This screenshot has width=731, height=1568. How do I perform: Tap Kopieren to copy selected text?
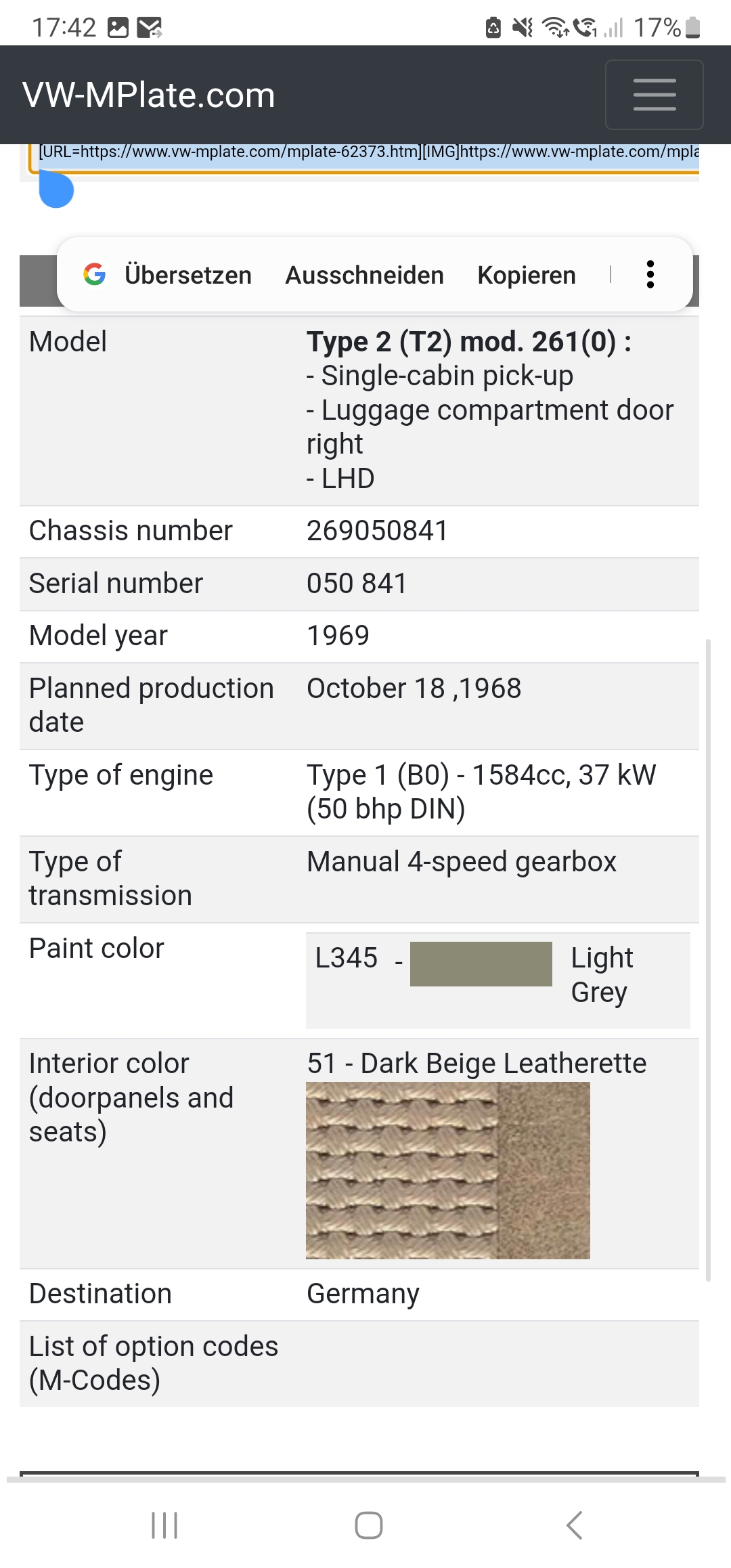coord(527,276)
